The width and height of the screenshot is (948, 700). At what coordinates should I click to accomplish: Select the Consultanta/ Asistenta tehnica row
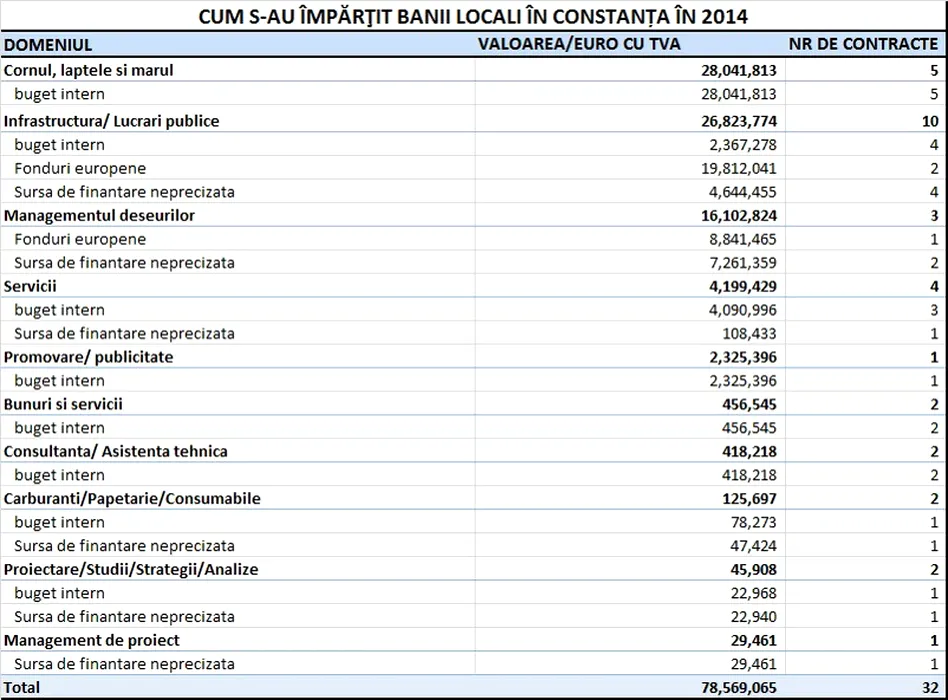116,451
